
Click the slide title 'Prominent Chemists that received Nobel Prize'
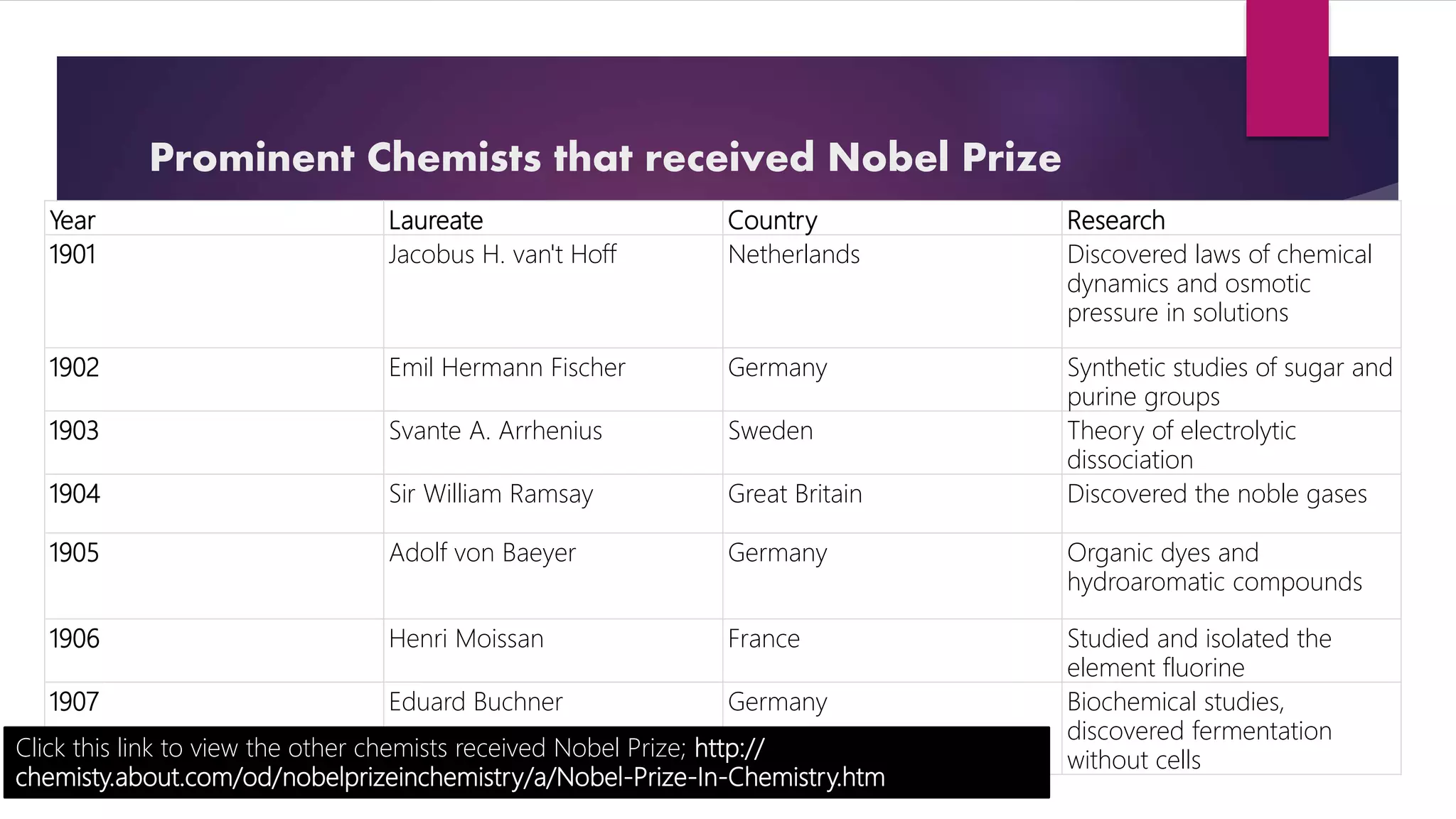click(x=605, y=157)
